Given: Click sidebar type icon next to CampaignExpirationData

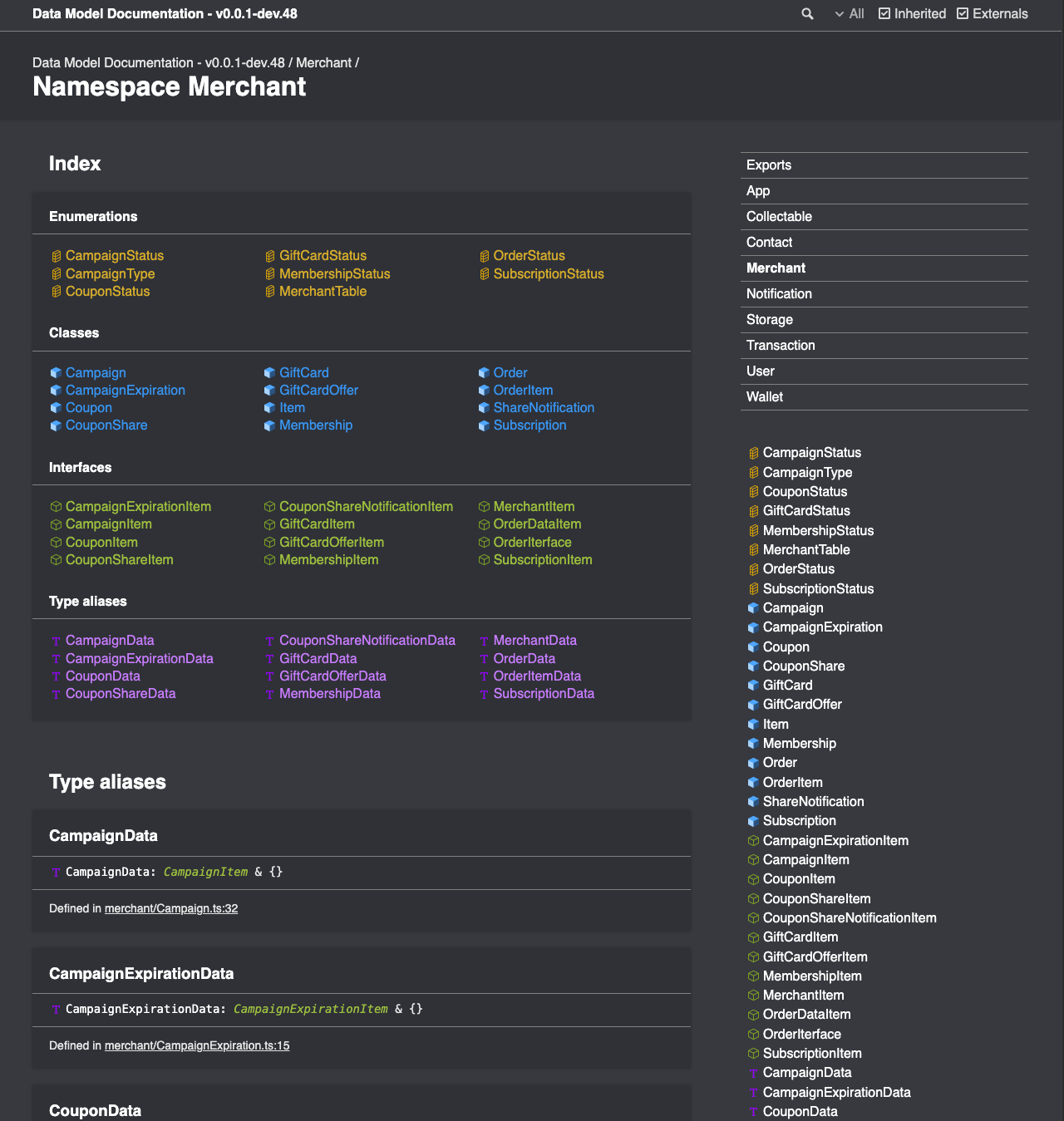Looking at the screenshot, I should (x=753, y=1093).
